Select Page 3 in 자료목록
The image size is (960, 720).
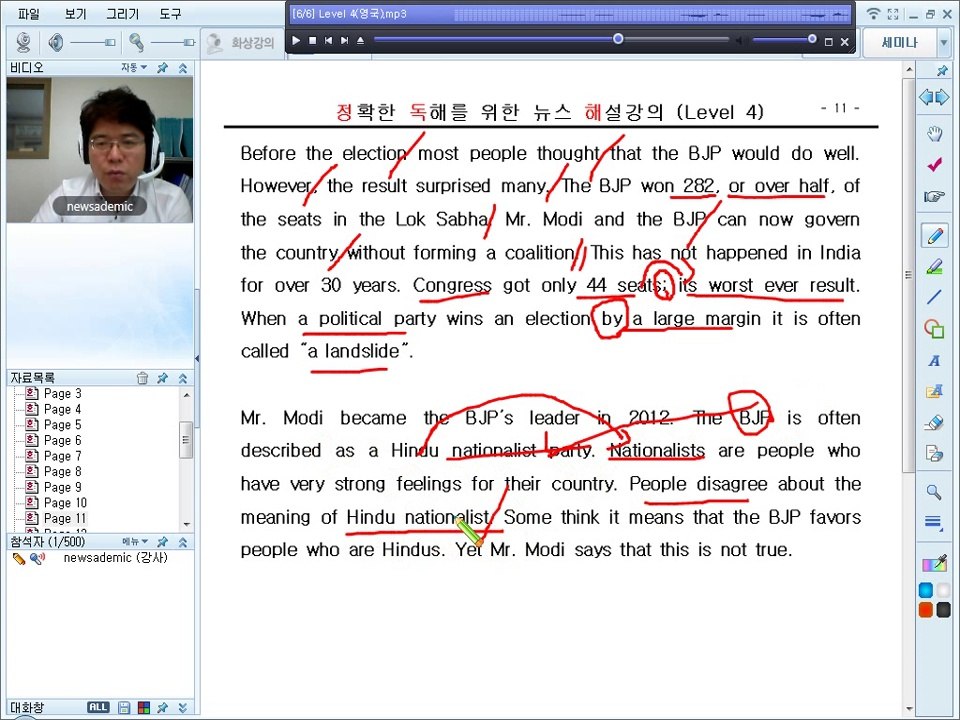point(62,393)
